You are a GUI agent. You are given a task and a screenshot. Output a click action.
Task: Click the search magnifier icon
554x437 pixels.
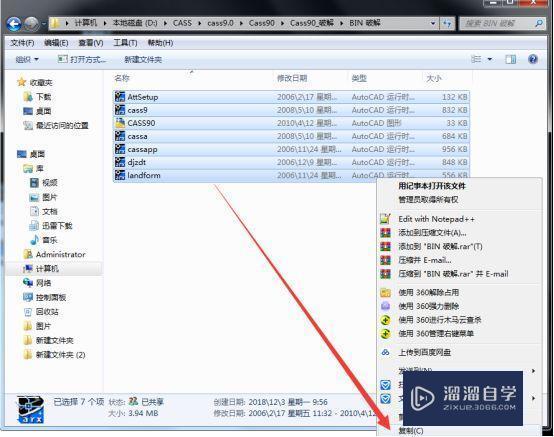tap(539, 24)
